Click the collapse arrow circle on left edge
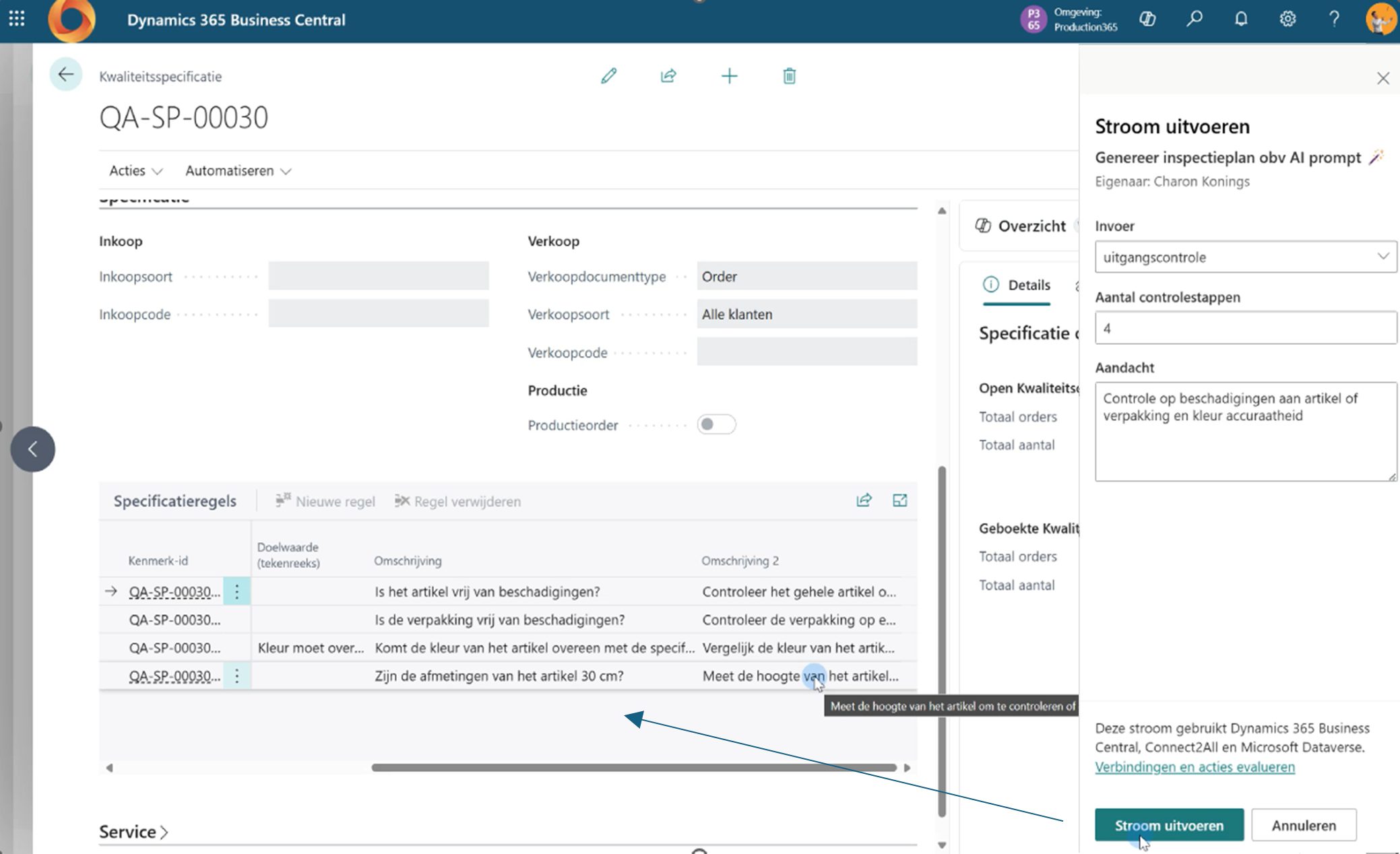 tap(33, 449)
